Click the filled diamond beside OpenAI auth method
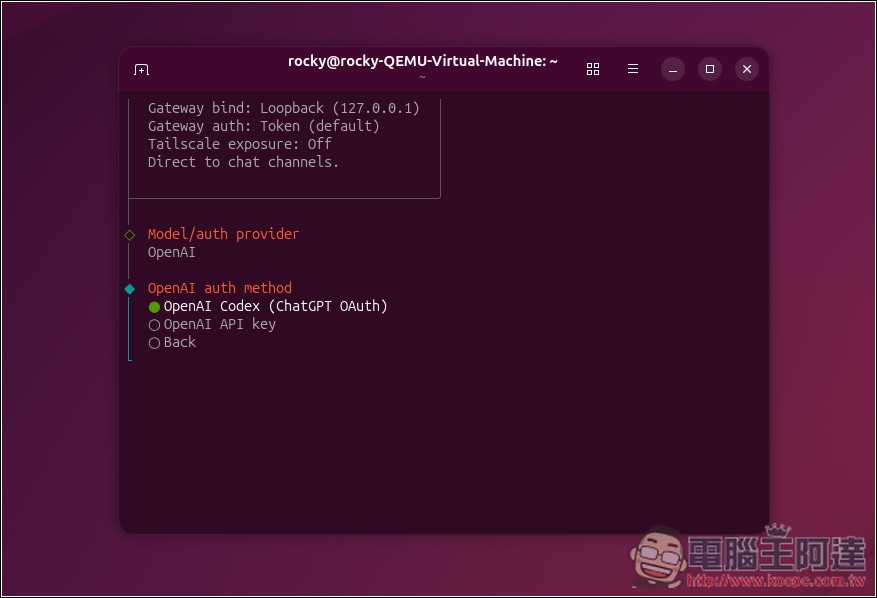This screenshot has height=598, width=877. (x=129, y=289)
